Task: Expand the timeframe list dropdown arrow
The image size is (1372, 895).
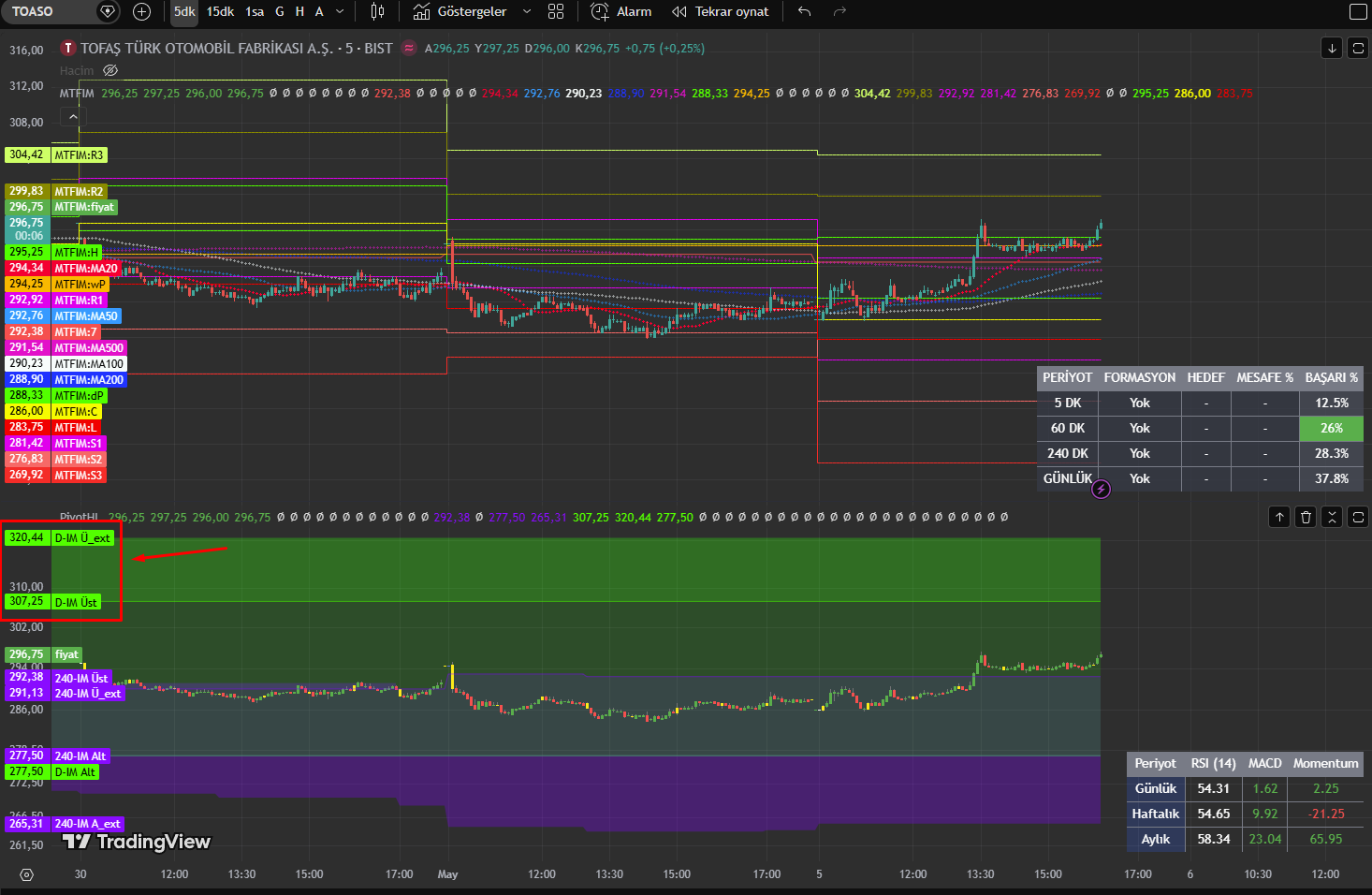Action: click(340, 11)
